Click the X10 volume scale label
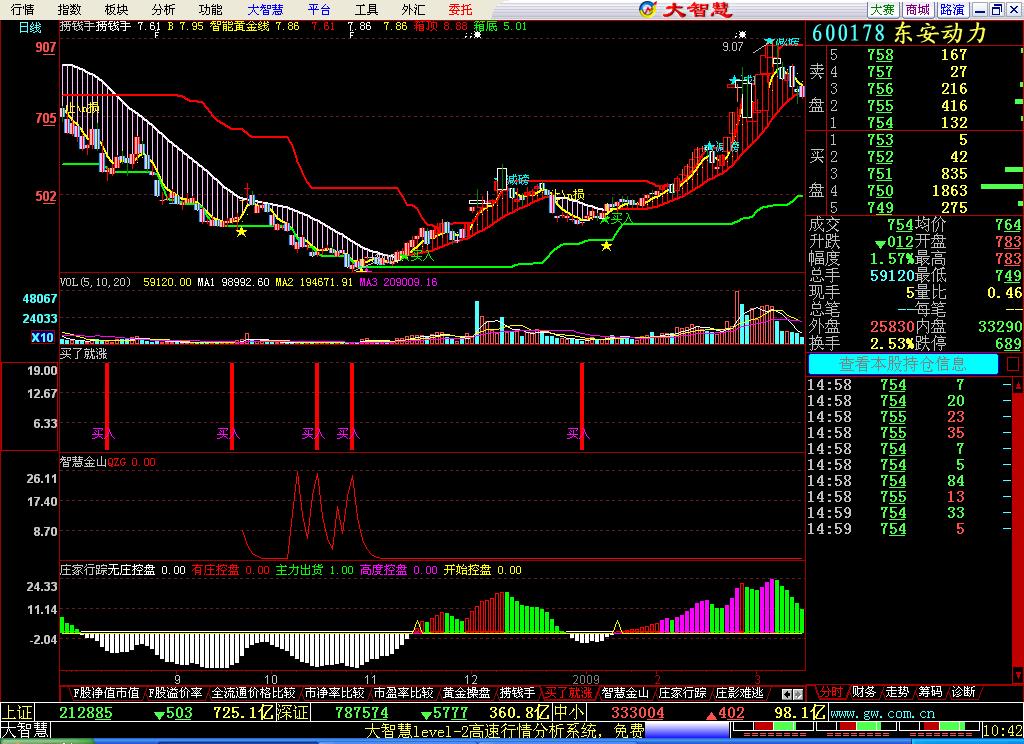This screenshot has width=1024, height=744. pyautogui.click(x=42, y=337)
